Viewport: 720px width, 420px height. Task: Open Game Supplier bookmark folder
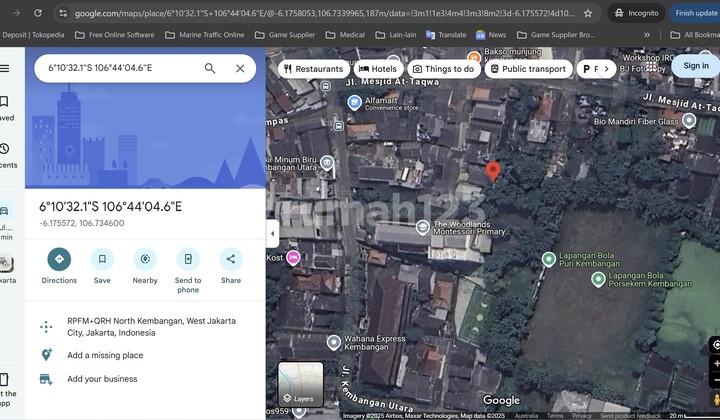coord(285,35)
